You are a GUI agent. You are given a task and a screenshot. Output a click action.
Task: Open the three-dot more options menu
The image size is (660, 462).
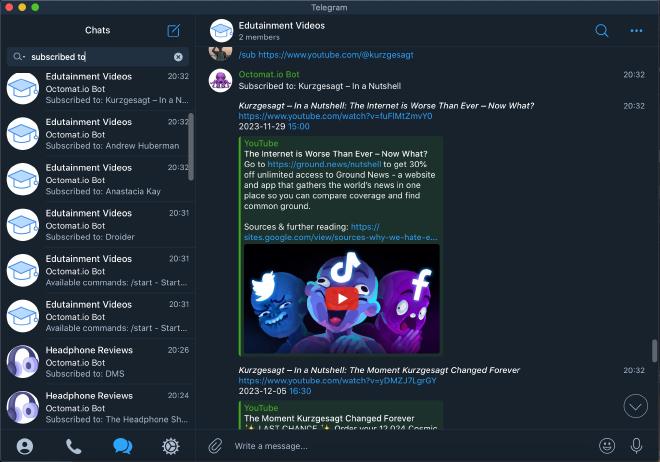(x=636, y=30)
